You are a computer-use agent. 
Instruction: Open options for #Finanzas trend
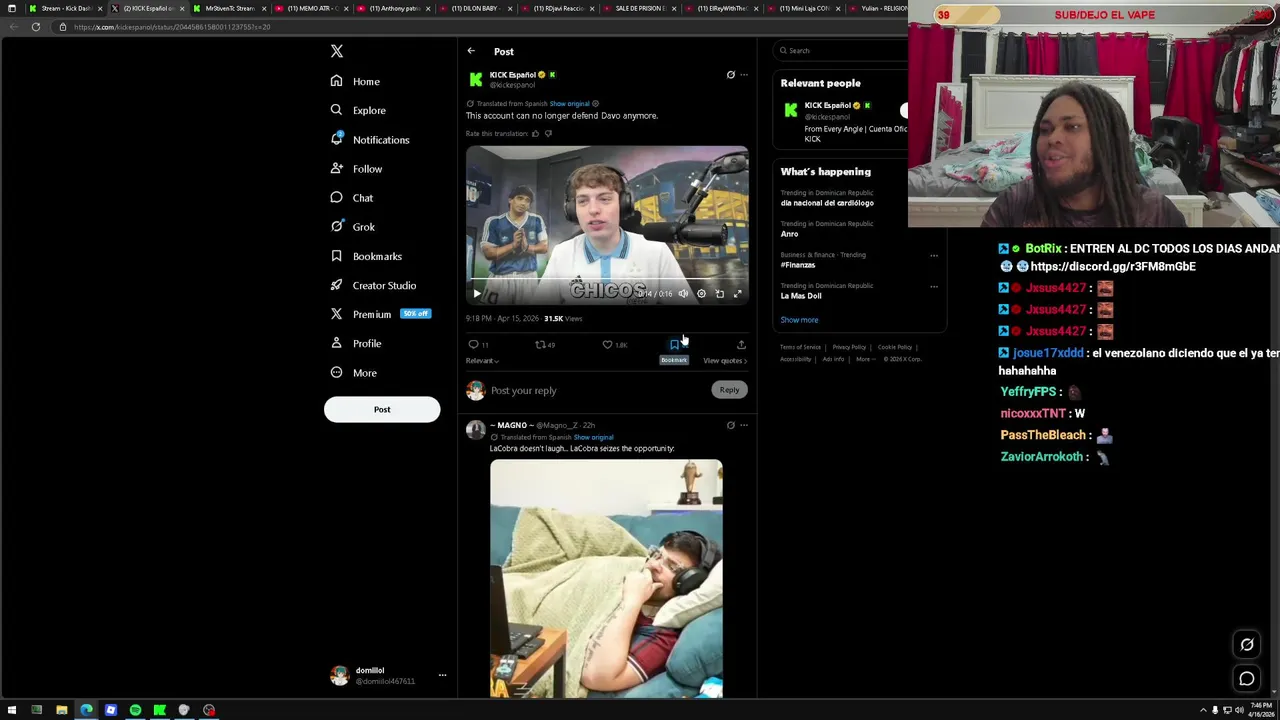pos(933,256)
